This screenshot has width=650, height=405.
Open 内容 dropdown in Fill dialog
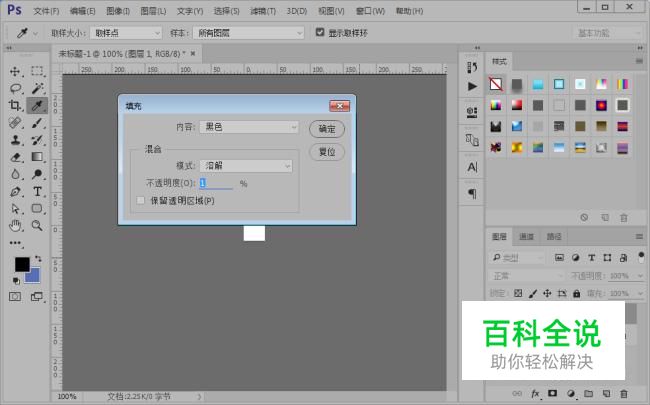click(249, 127)
